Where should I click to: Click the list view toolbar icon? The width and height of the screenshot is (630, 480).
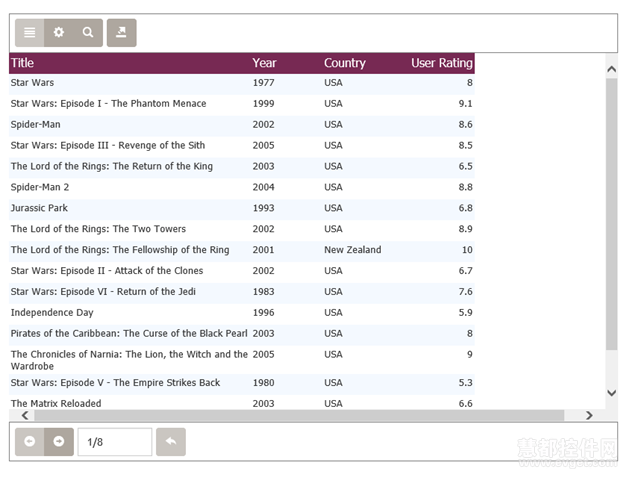pos(30,33)
